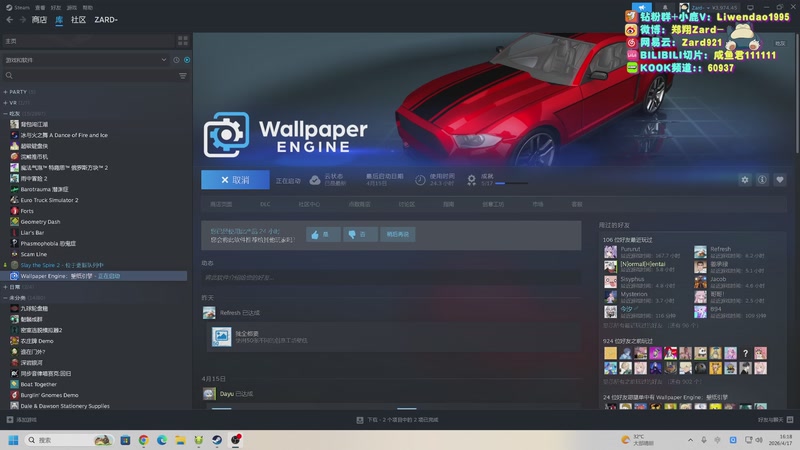Open the 游戏和软件 filter dropdown
Screen dimensions: 800x450
85,60
